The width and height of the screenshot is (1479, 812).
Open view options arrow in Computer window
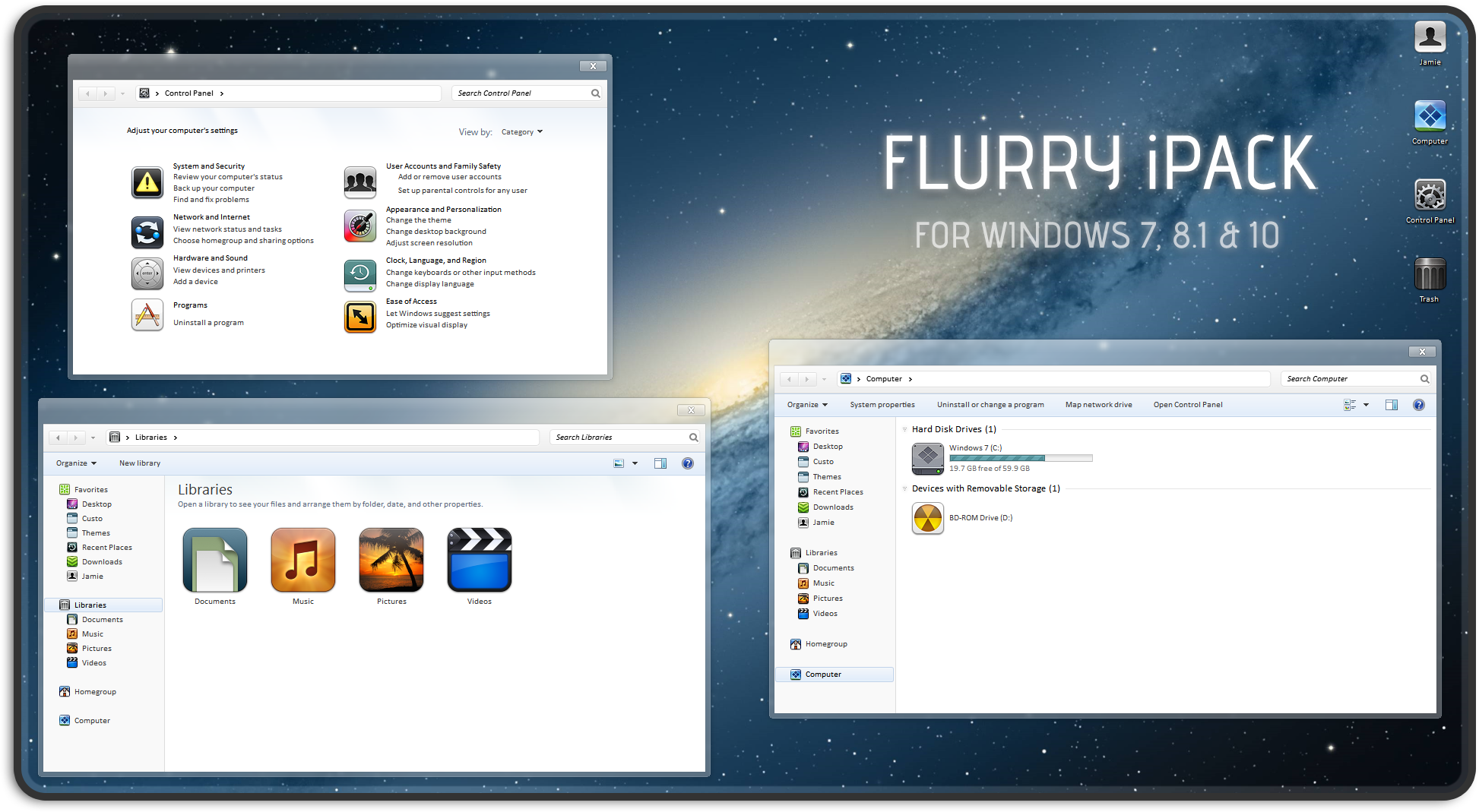(1367, 405)
